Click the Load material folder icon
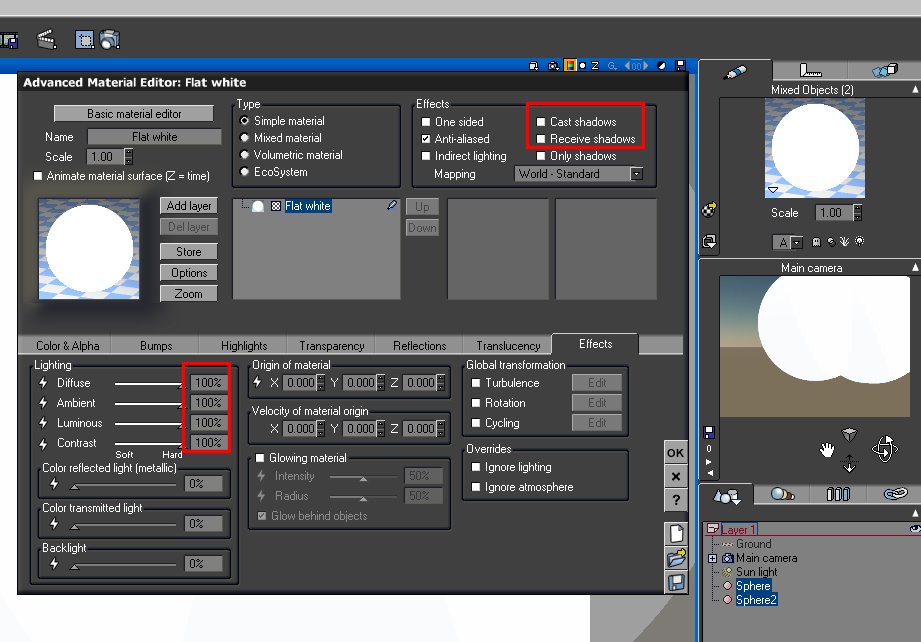The width and height of the screenshot is (921, 642). click(x=677, y=558)
